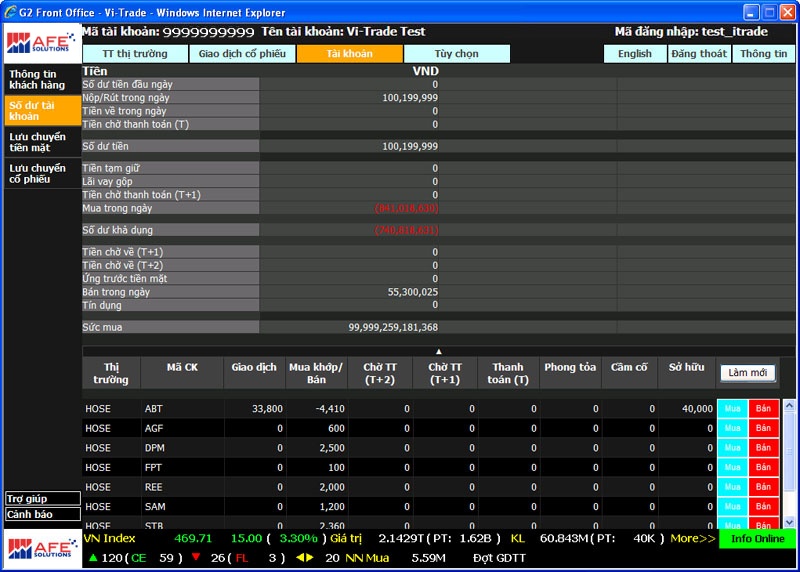Click the yellow left-right arrows ticker icon
Viewport: 800px width, 572px height.
point(305,558)
